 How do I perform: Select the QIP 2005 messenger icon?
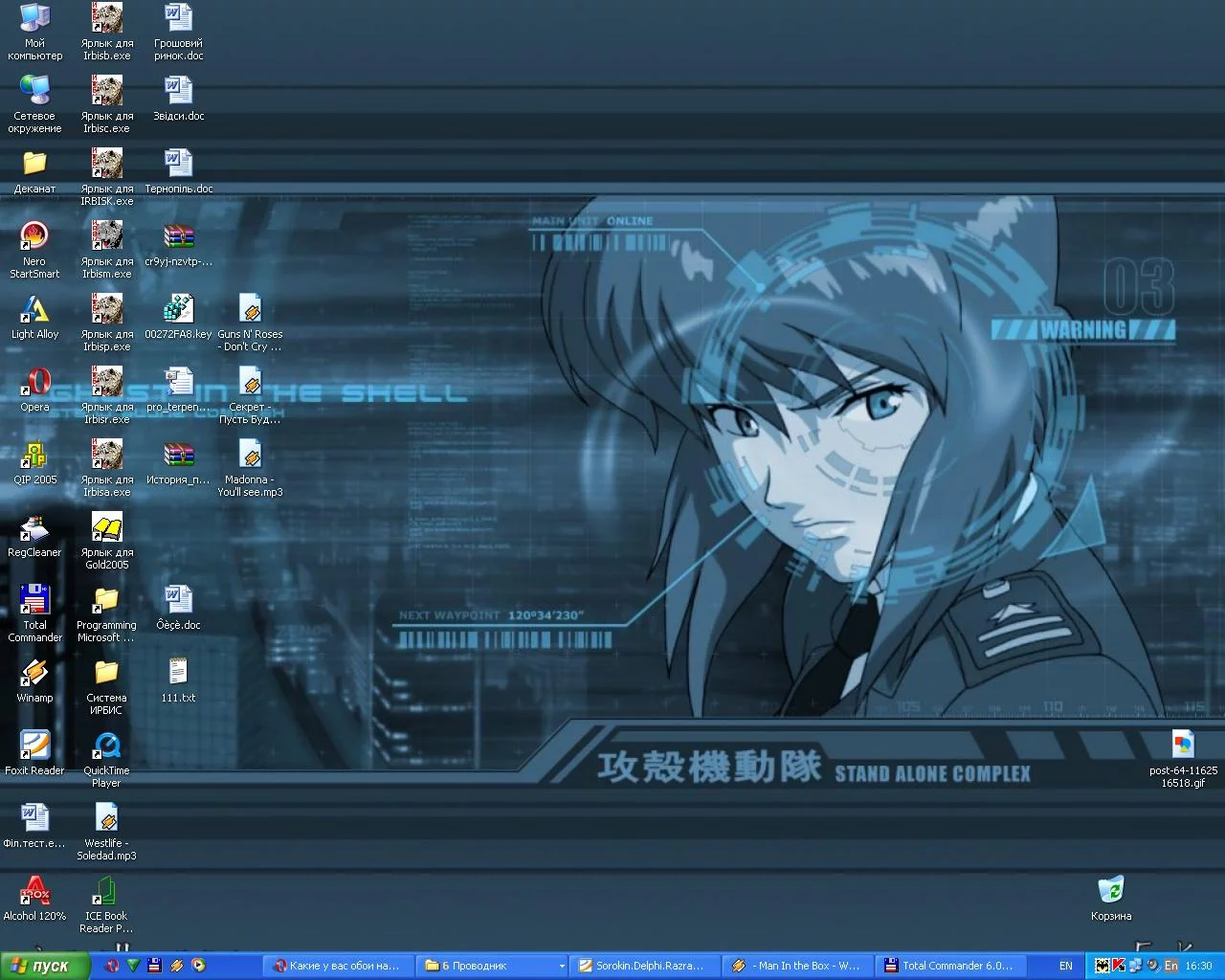pos(34,462)
